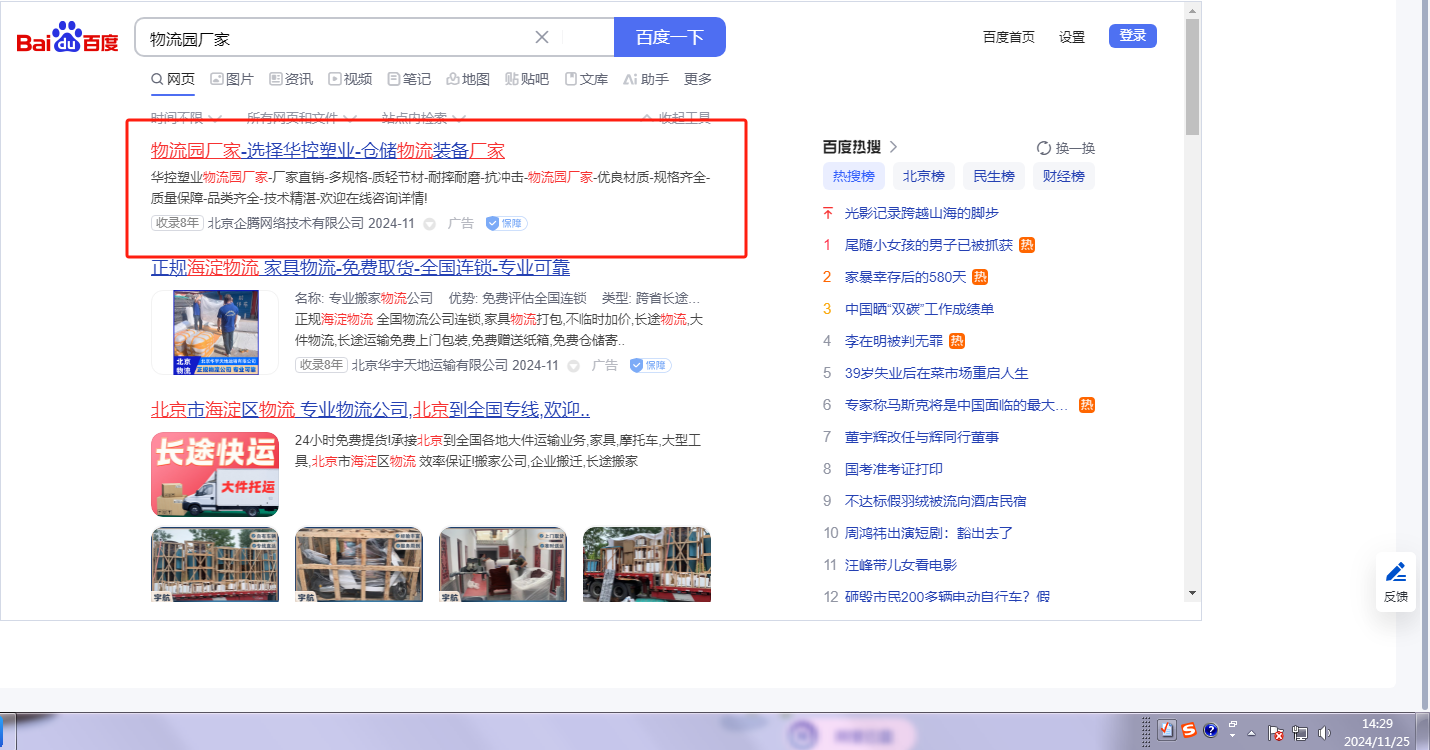Click the page scrollbar down arrow
This screenshot has width=1430, height=750.
pos(1192,592)
